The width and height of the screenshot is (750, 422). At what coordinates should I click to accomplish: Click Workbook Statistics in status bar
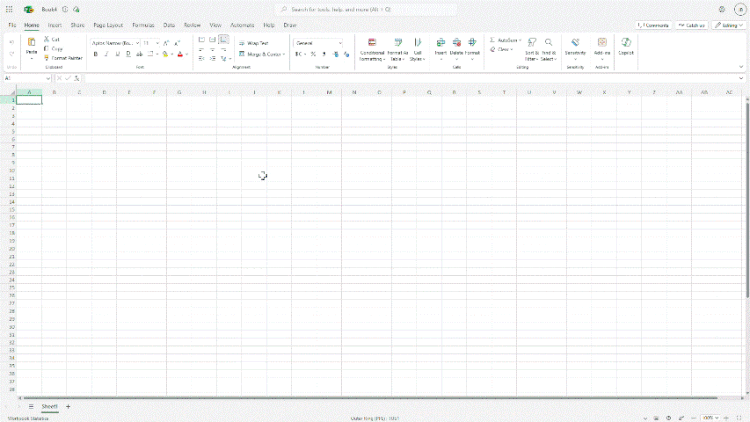tap(28, 418)
